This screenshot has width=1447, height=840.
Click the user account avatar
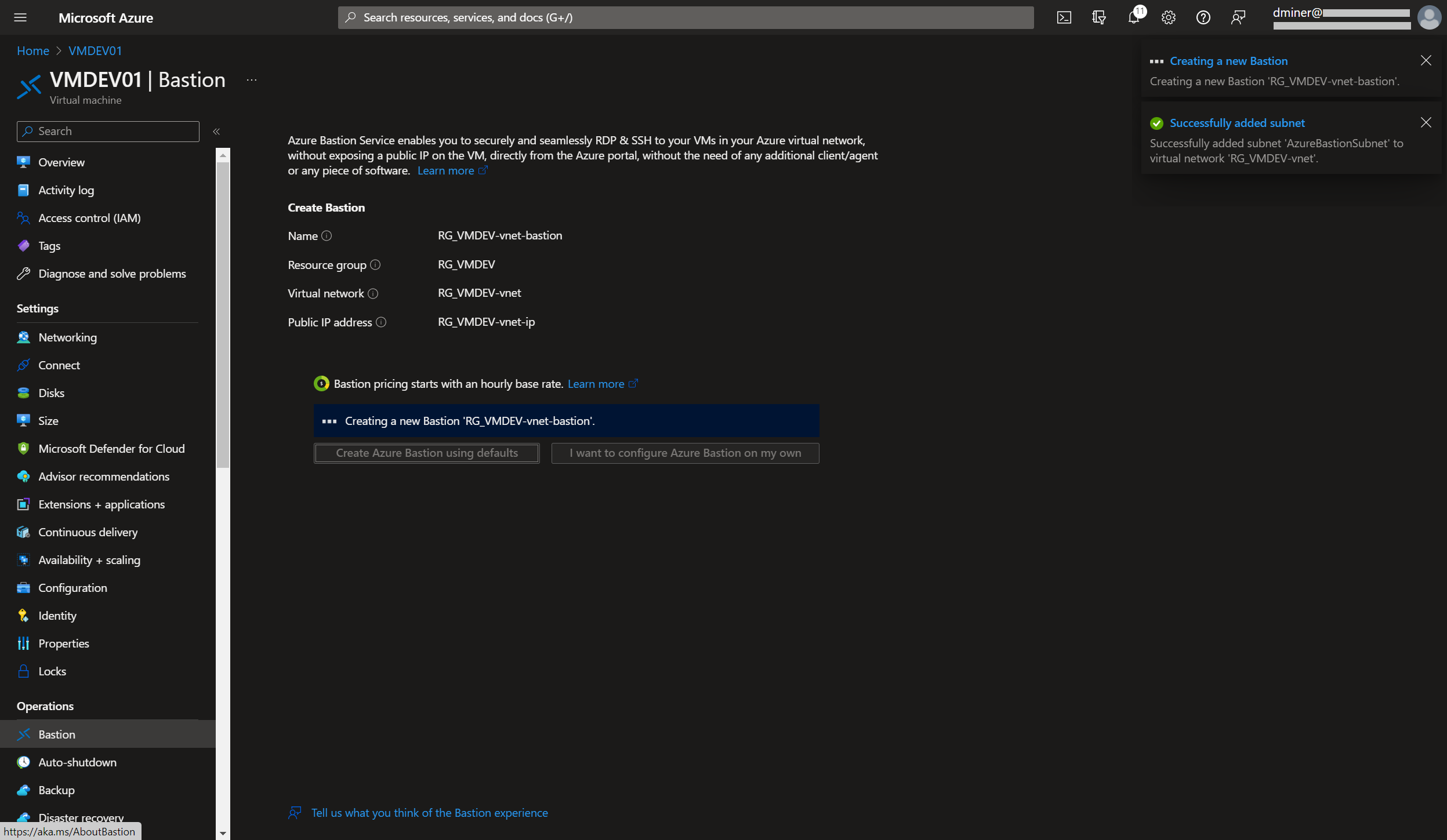point(1428,17)
